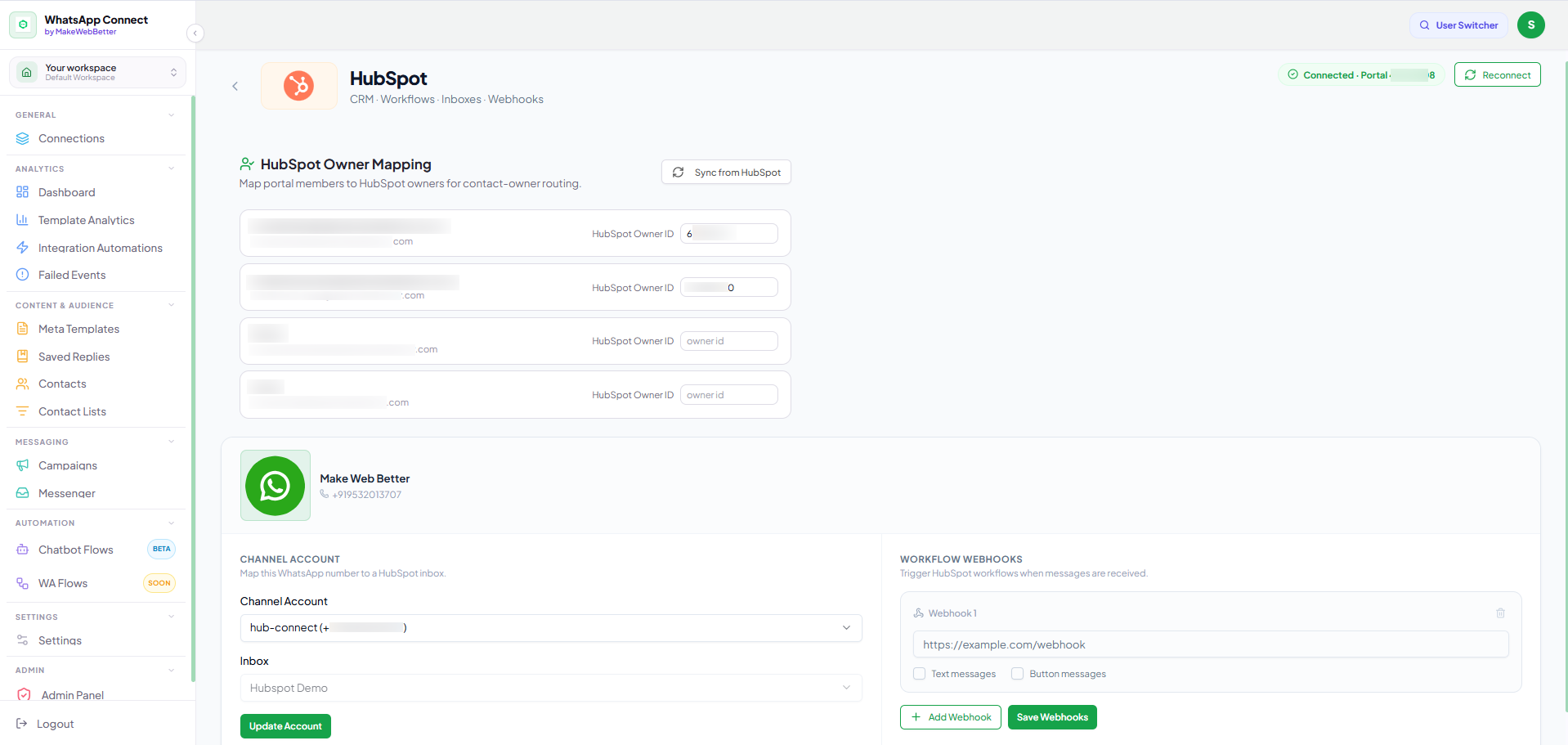Click the Integration Automations lightning icon
1568x745 pixels.
(x=23, y=248)
